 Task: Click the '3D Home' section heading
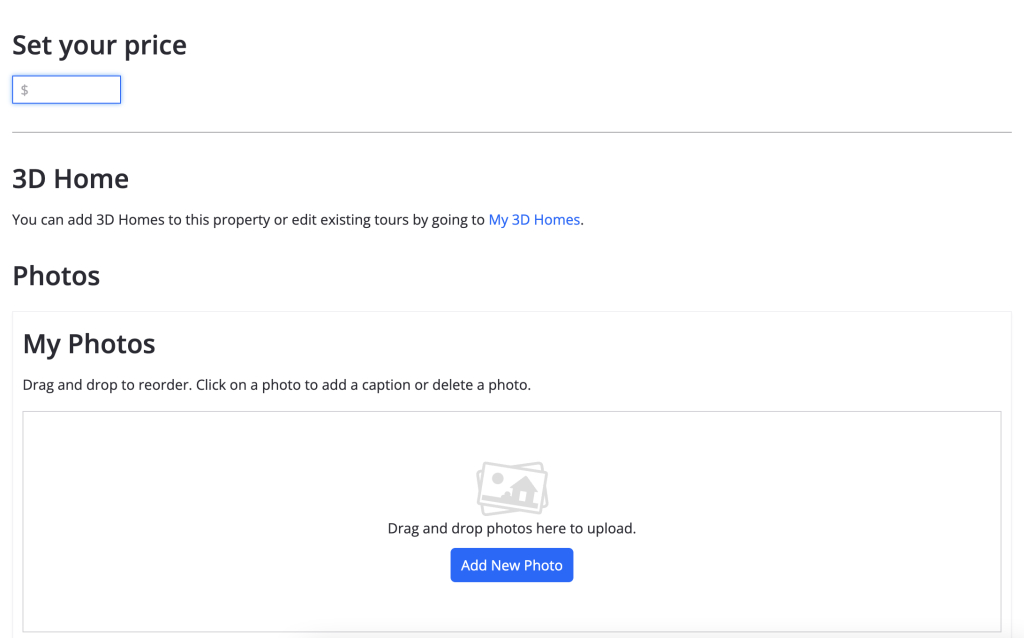coord(70,179)
